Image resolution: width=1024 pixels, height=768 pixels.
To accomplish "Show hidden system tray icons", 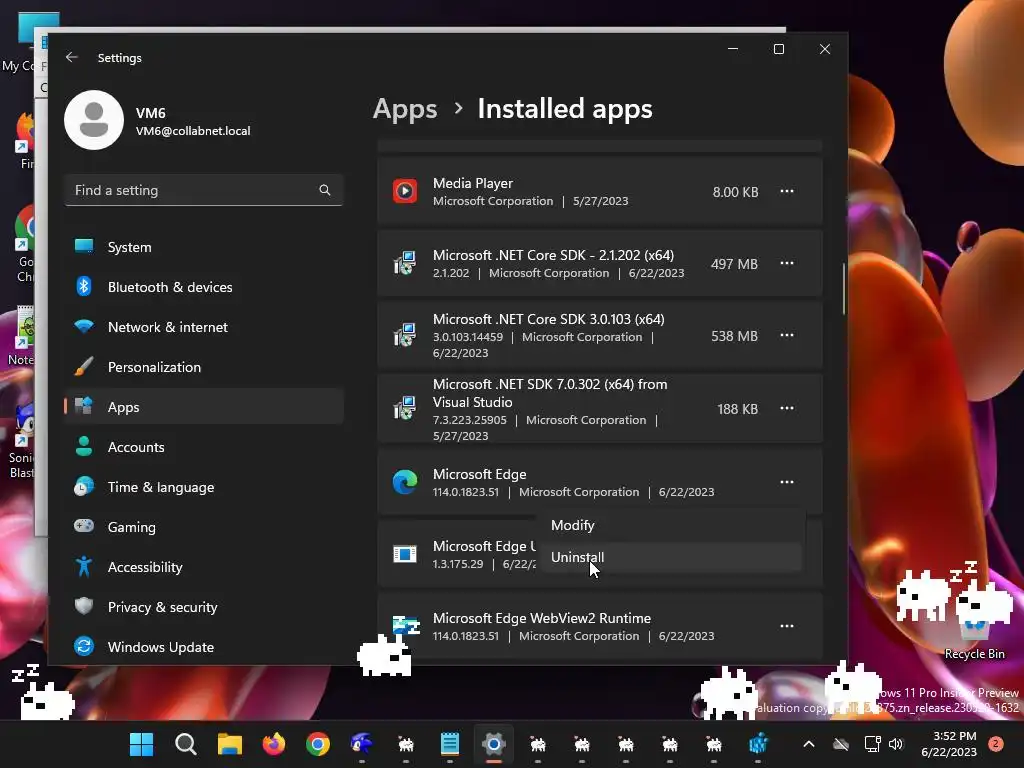I will point(808,744).
